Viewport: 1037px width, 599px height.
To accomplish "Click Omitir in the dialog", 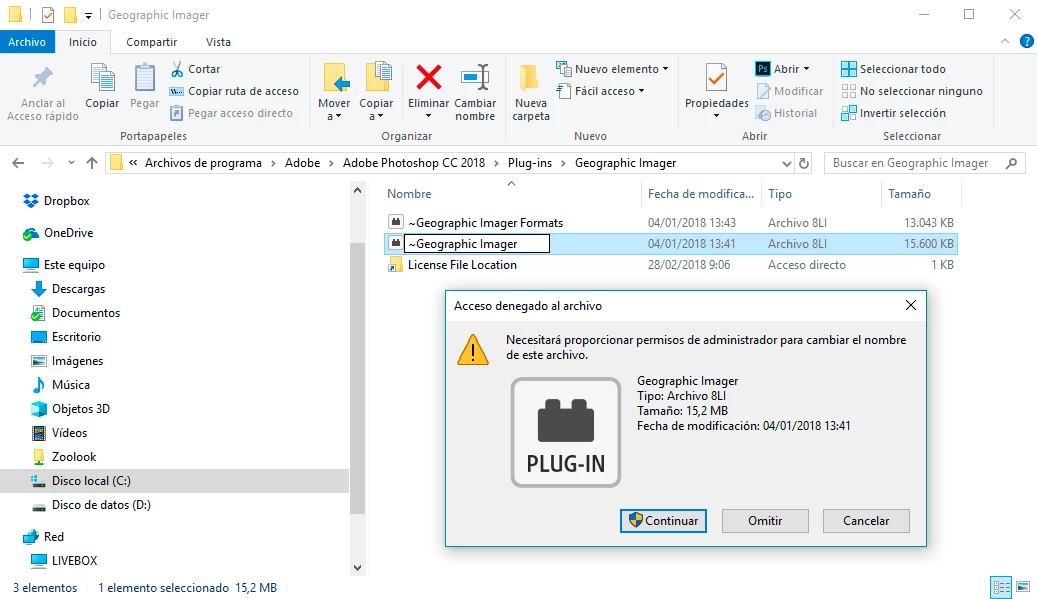I will 765,521.
